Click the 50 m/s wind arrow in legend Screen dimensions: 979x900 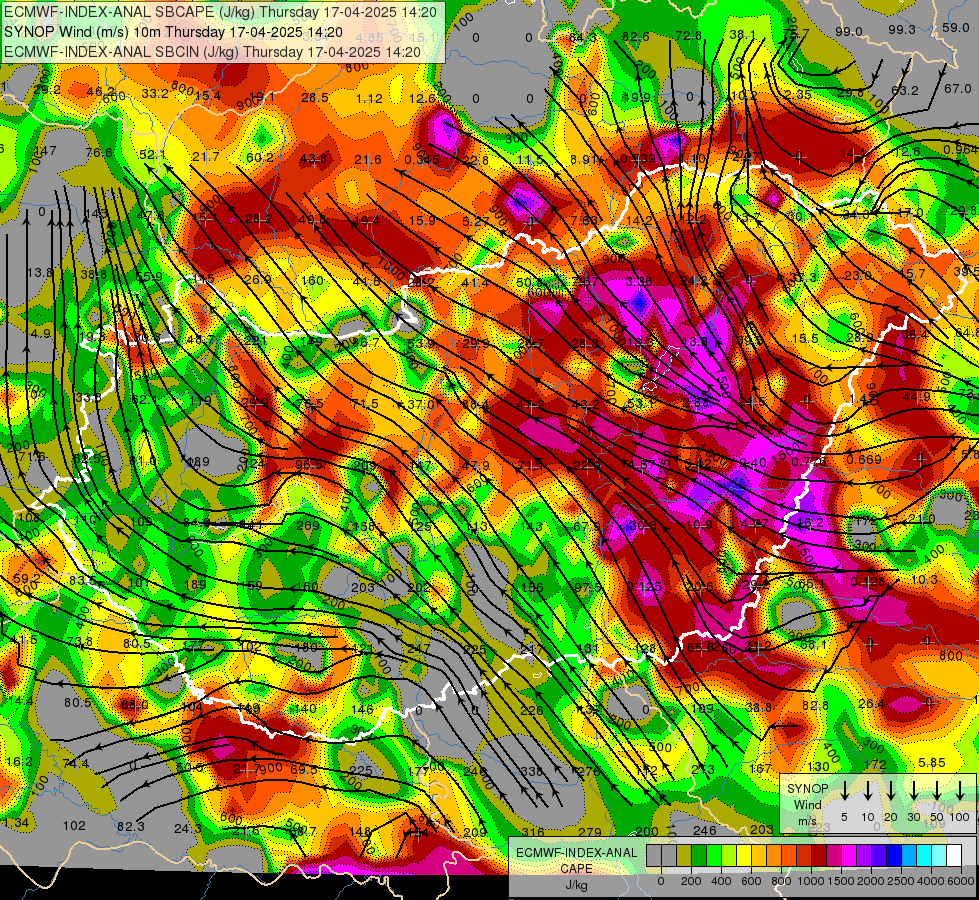[x=937, y=791]
